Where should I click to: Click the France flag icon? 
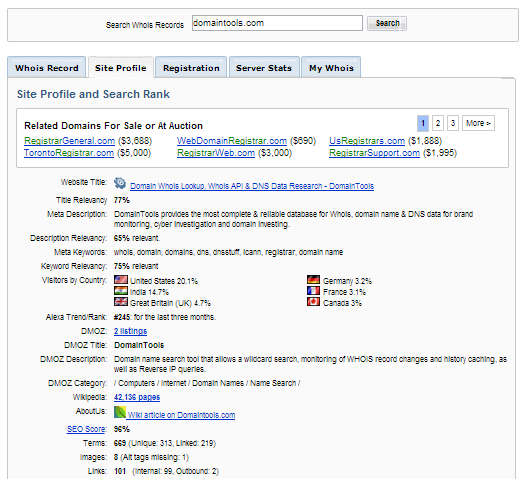click(314, 291)
